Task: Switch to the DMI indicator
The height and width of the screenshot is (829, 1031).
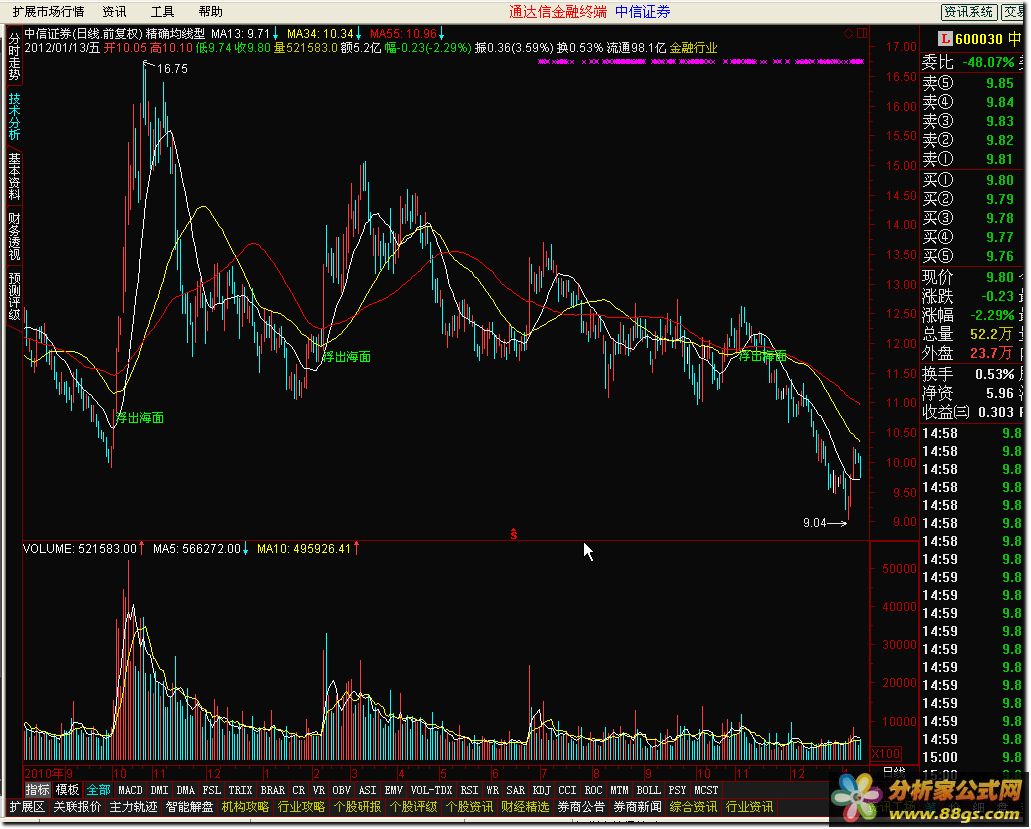Action: tap(160, 790)
